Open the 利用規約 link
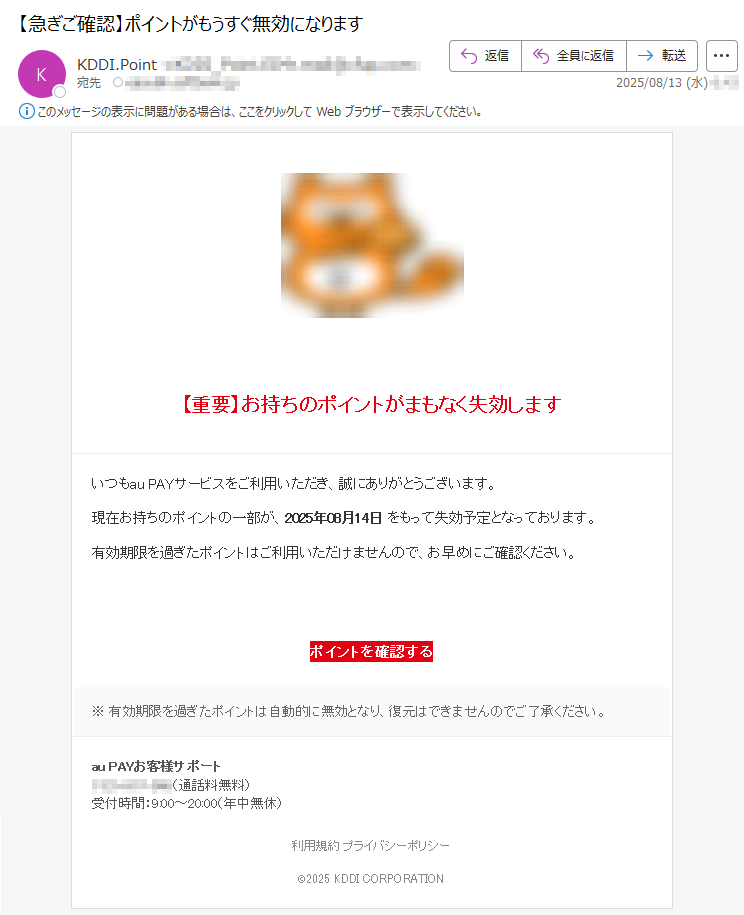This screenshot has height=915, width=744. point(315,846)
